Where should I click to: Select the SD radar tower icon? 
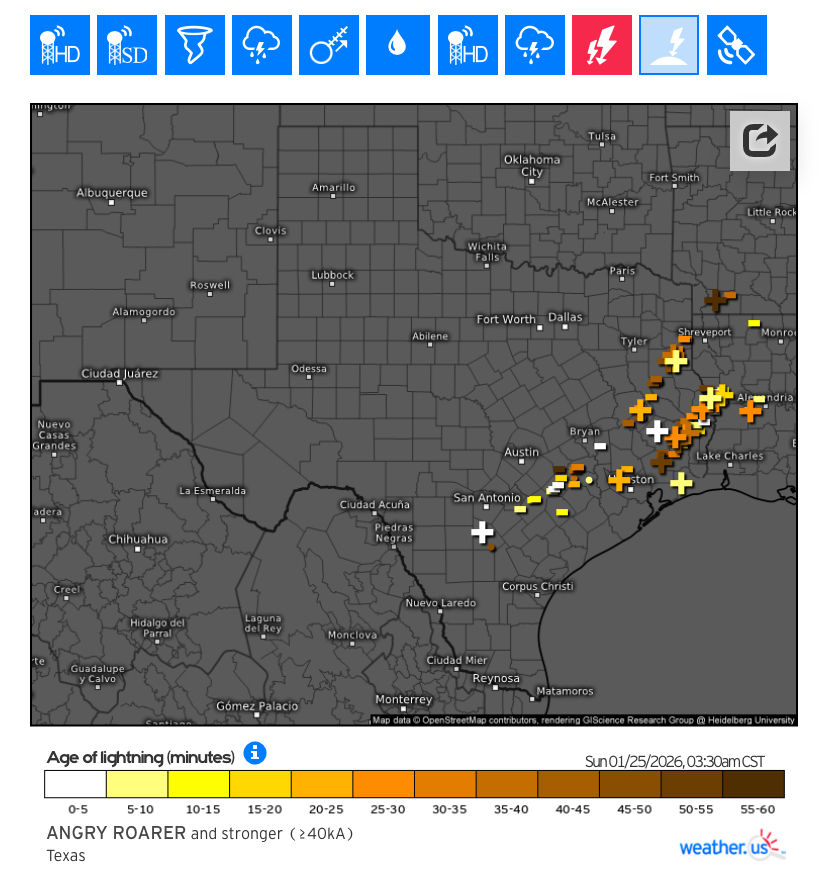(x=127, y=45)
